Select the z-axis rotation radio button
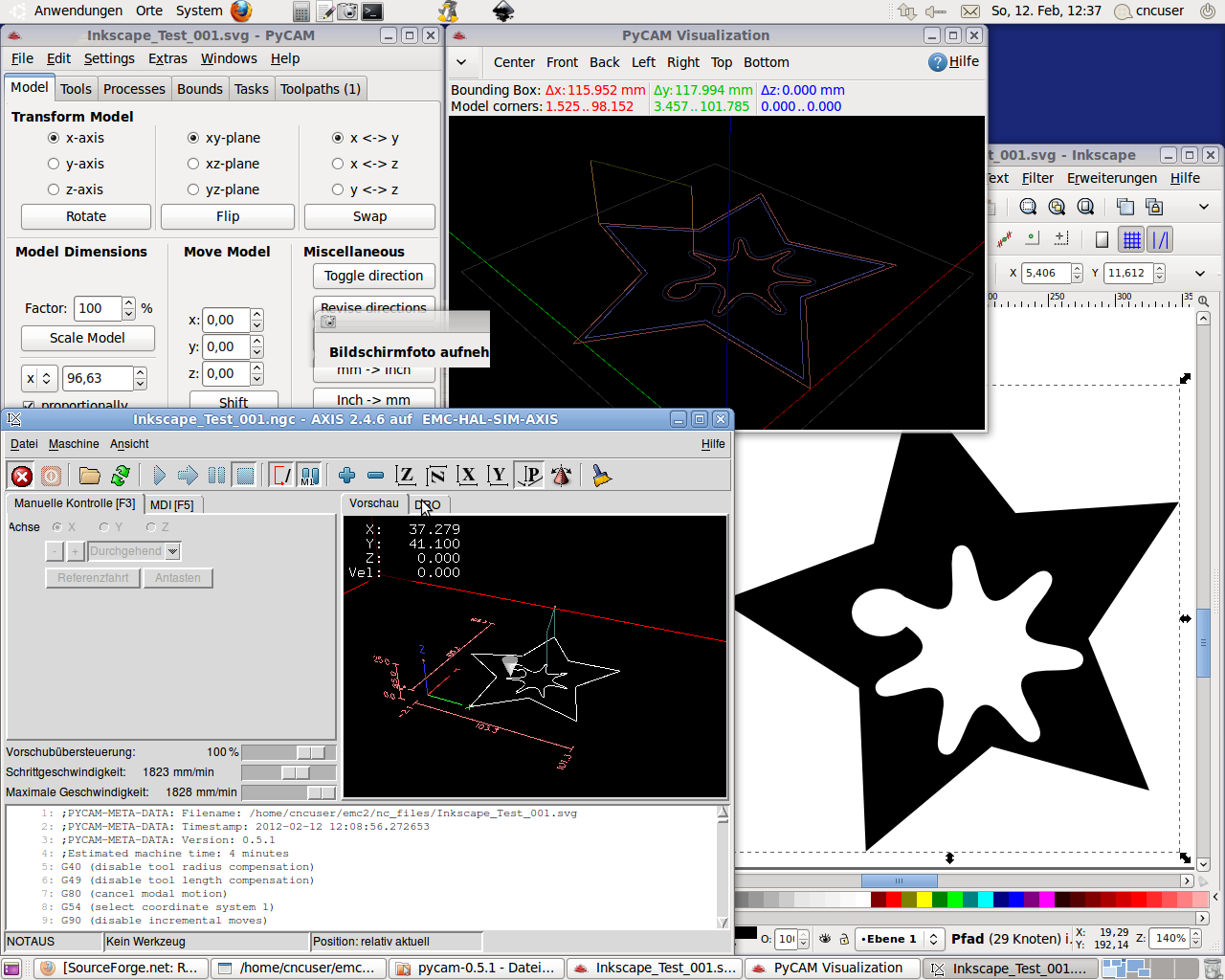 tap(54, 189)
